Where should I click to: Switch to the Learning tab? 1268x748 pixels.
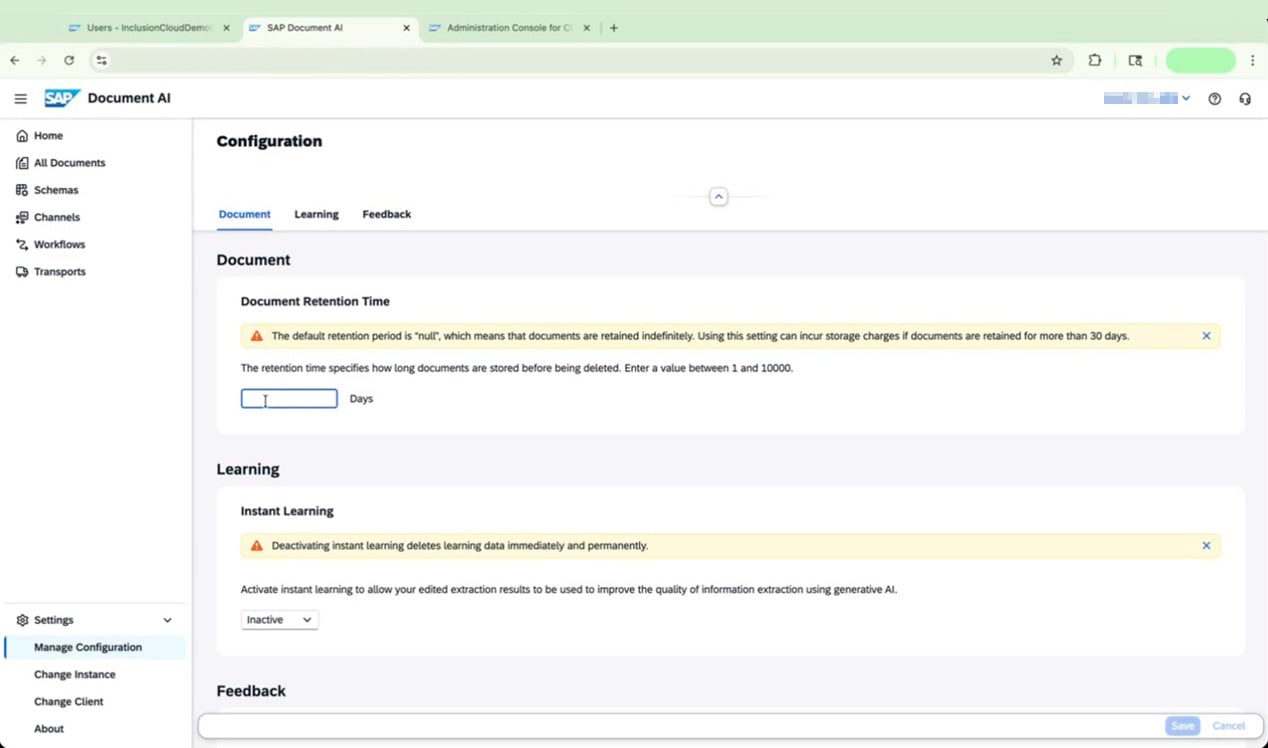point(316,214)
